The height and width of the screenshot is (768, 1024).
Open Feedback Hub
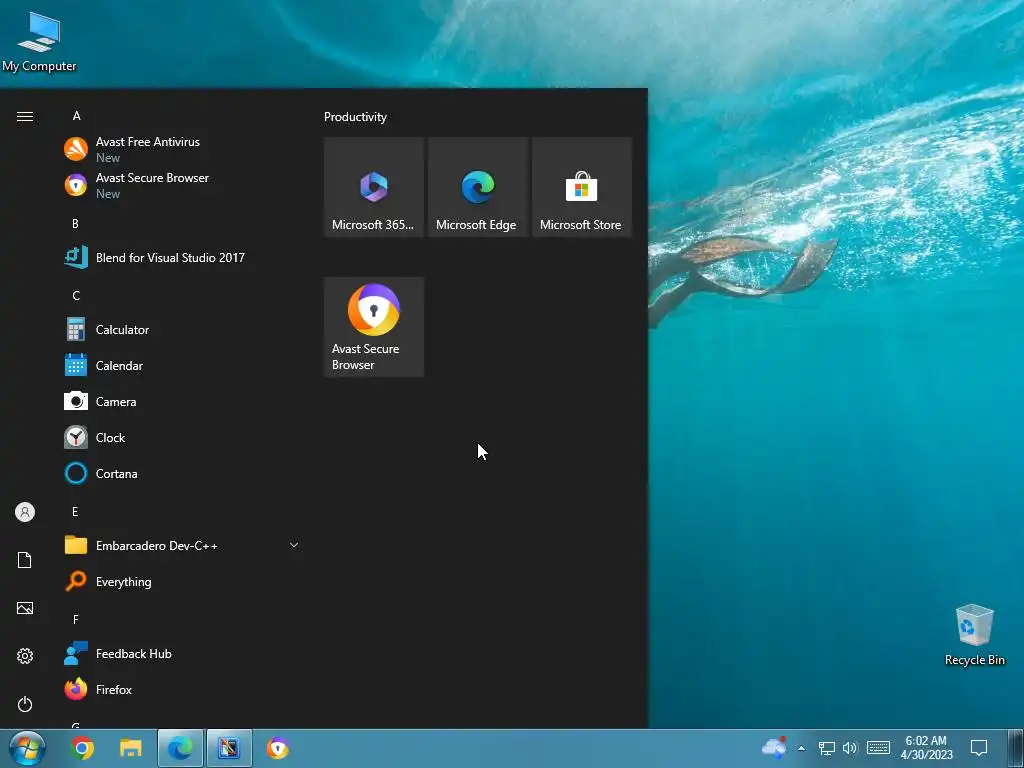pos(181,653)
